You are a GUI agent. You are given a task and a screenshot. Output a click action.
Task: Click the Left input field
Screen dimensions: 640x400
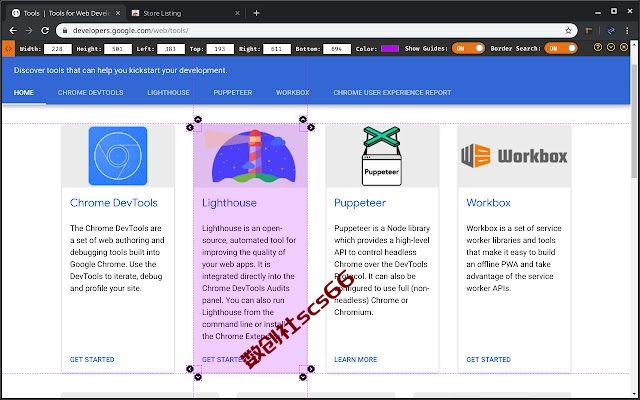[x=171, y=49]
